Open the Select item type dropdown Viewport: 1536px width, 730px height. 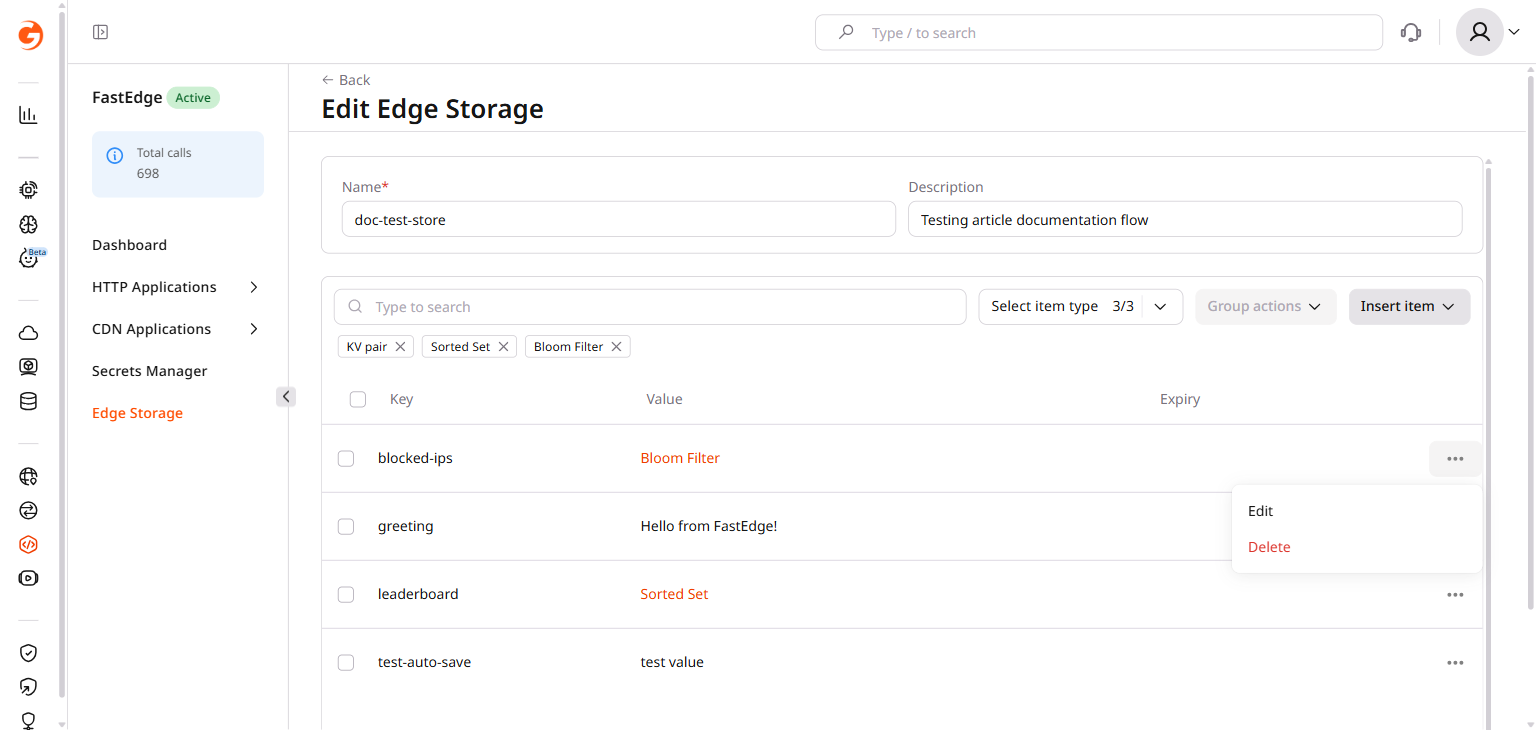tap(1080, 307)
